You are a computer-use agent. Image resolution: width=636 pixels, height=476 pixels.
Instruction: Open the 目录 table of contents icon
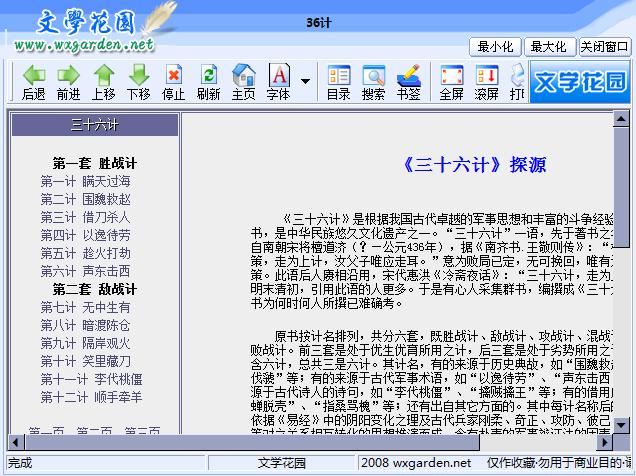(x=339, y=75)
